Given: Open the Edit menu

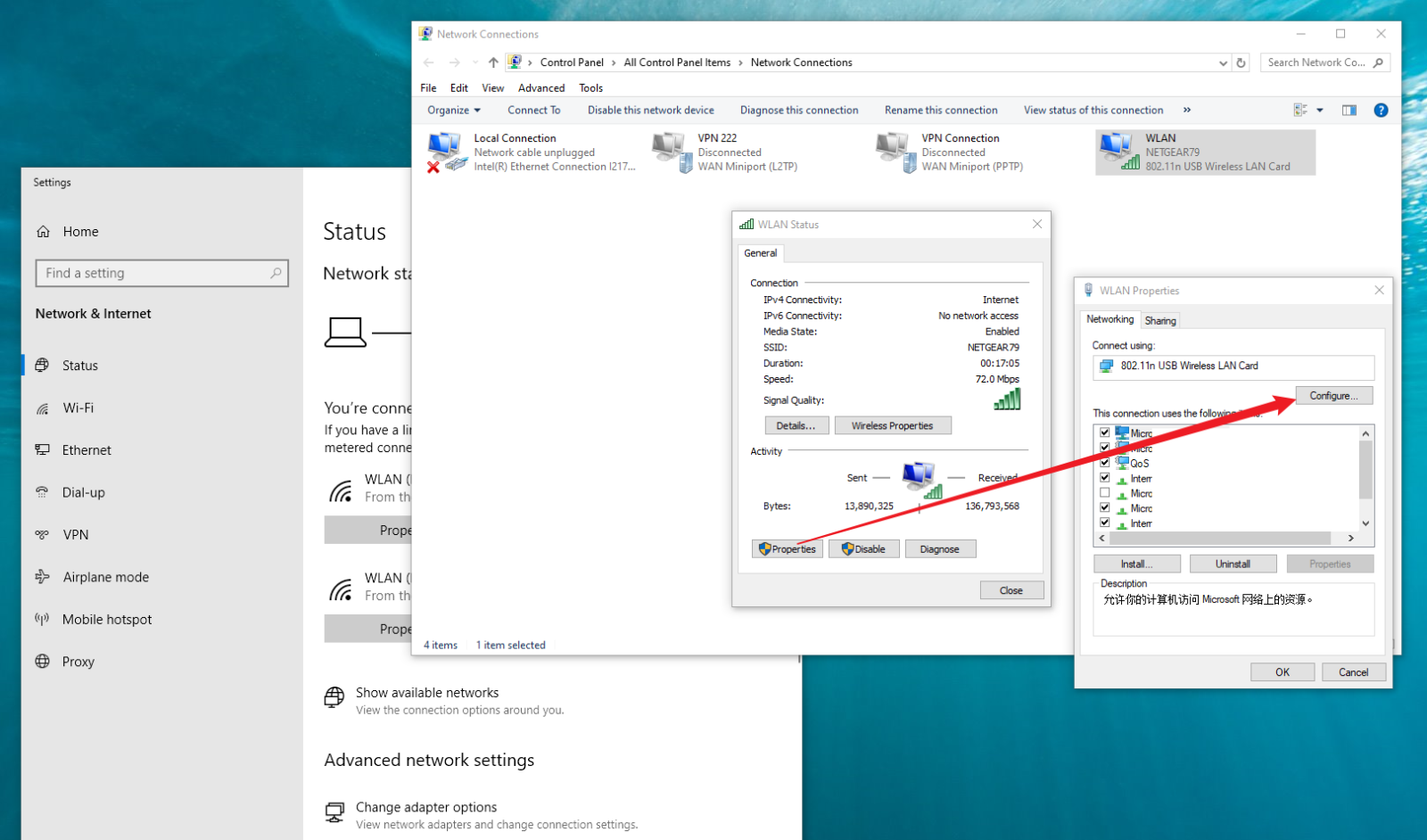Looking at the screenshot, I should click(x=459, y=87).
